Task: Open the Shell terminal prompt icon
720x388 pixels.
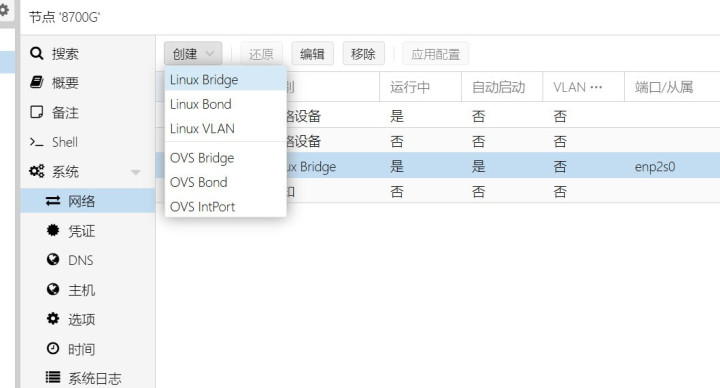Action: [x=36, y=142]
